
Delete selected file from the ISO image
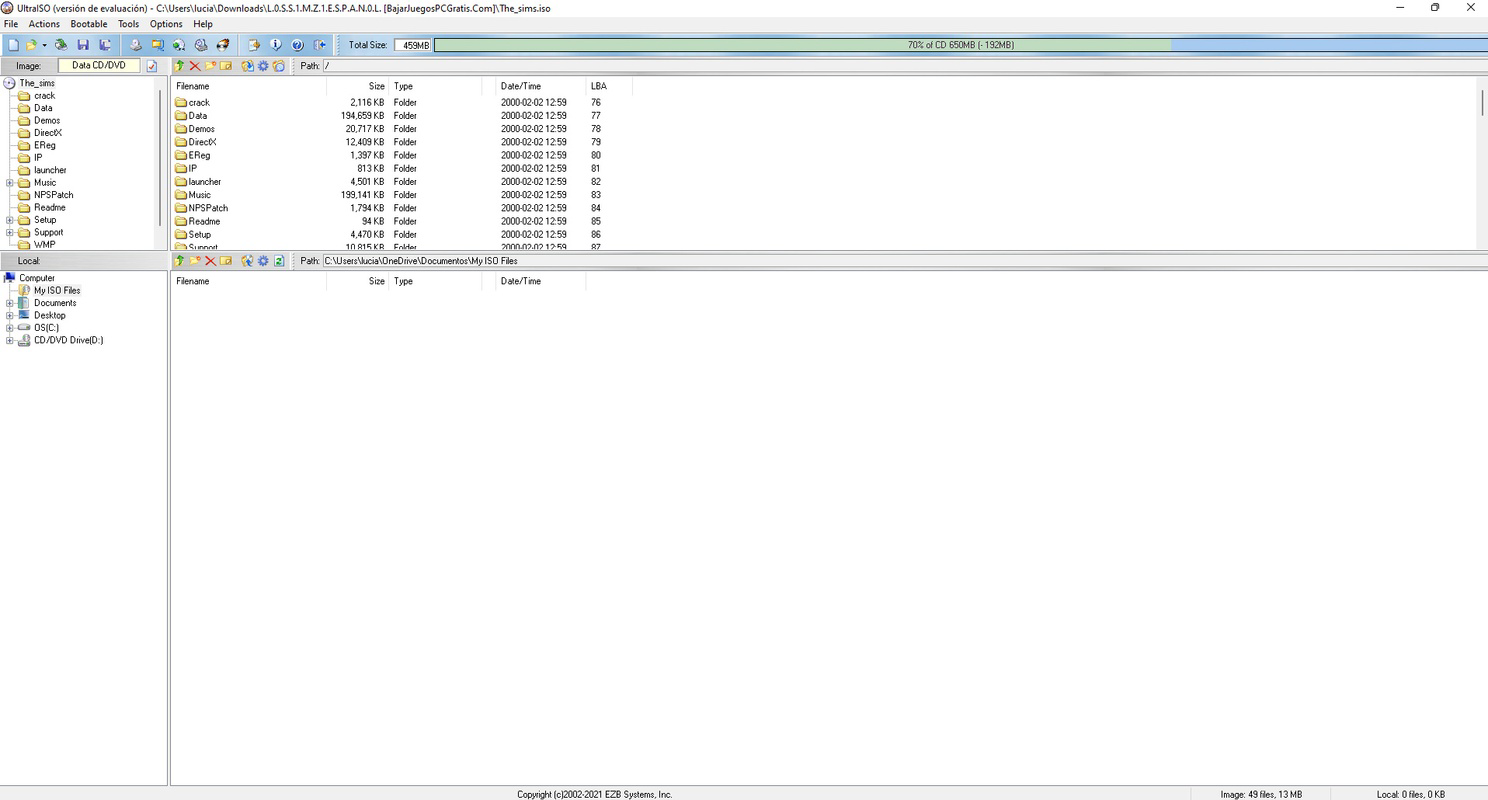[194, 65]
